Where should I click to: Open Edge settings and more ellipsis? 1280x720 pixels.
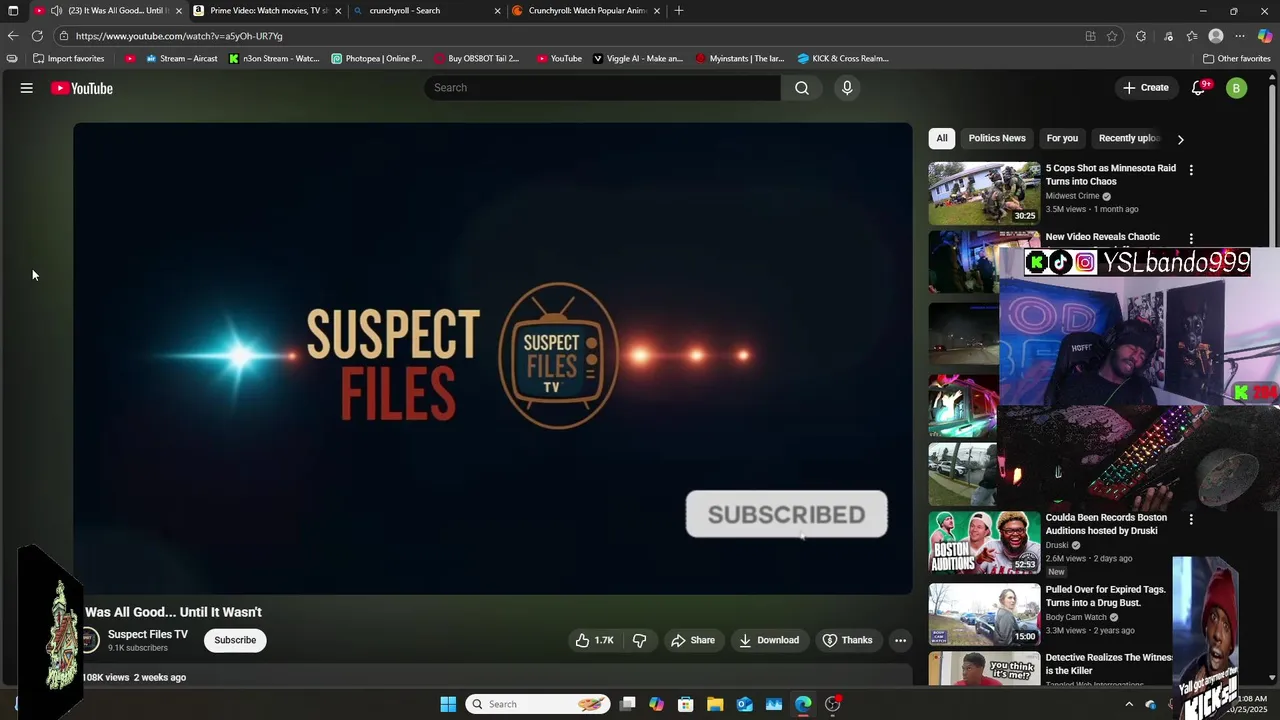pos(1240,36)
